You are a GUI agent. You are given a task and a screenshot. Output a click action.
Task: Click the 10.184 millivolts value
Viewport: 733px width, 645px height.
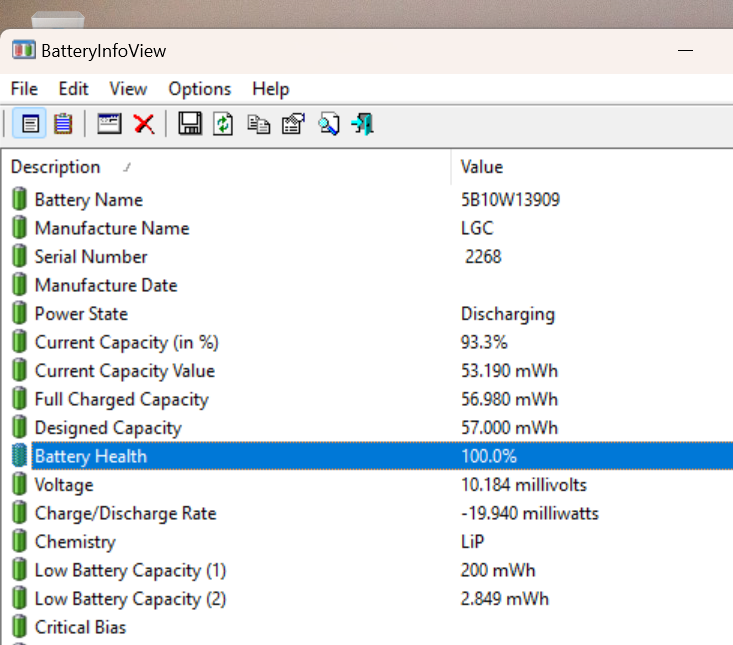pos(524,485)
